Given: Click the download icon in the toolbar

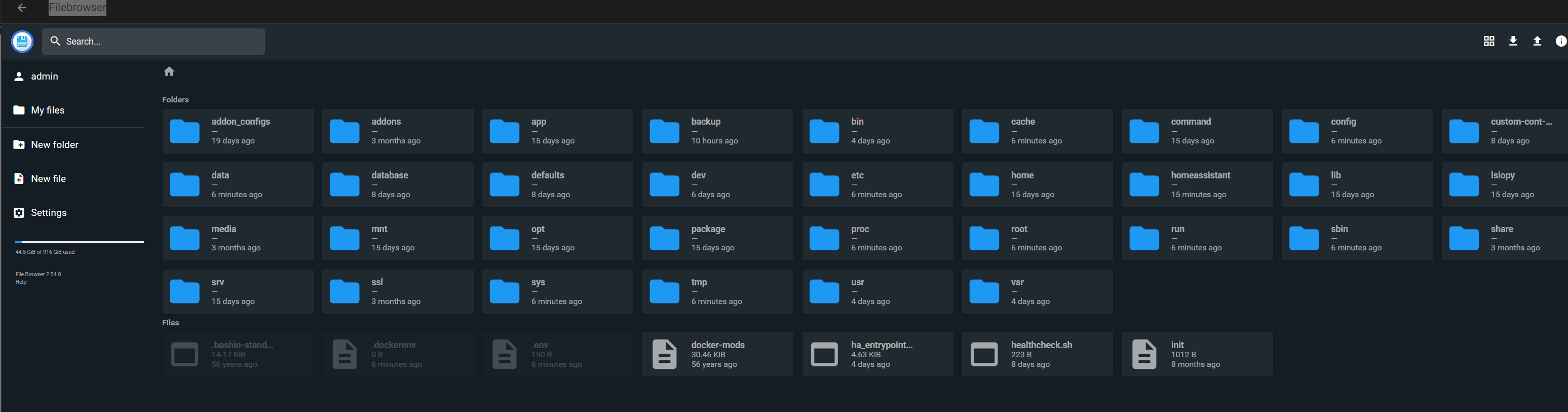Looking at the screenshot, I should pyautogui.click(x=1513, y=42).
